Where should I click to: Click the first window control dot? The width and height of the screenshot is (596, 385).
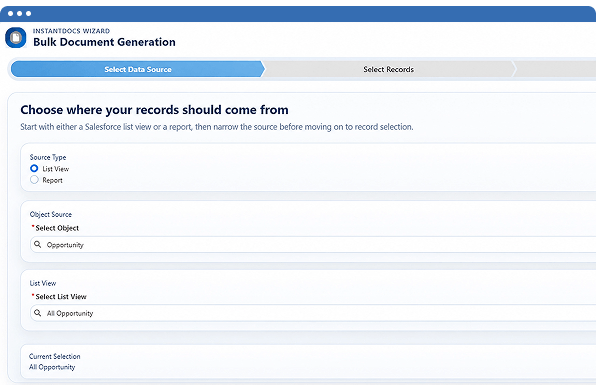tap(11, 14)
